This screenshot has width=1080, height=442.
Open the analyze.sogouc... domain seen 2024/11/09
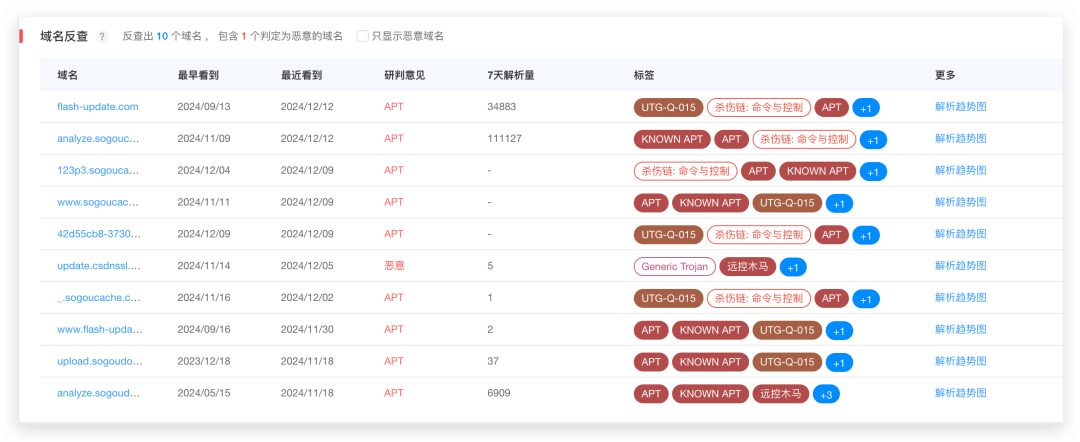coord(98,138)
